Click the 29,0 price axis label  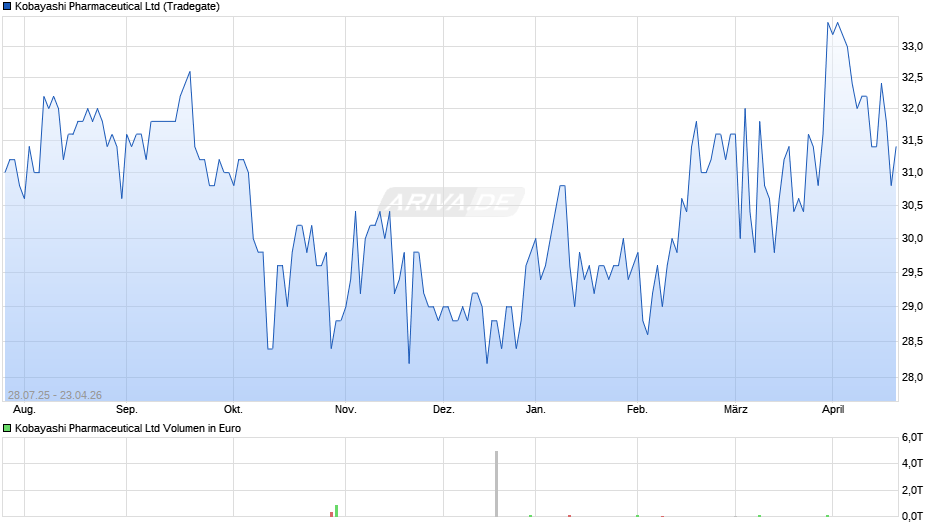(x=912, y=306)
